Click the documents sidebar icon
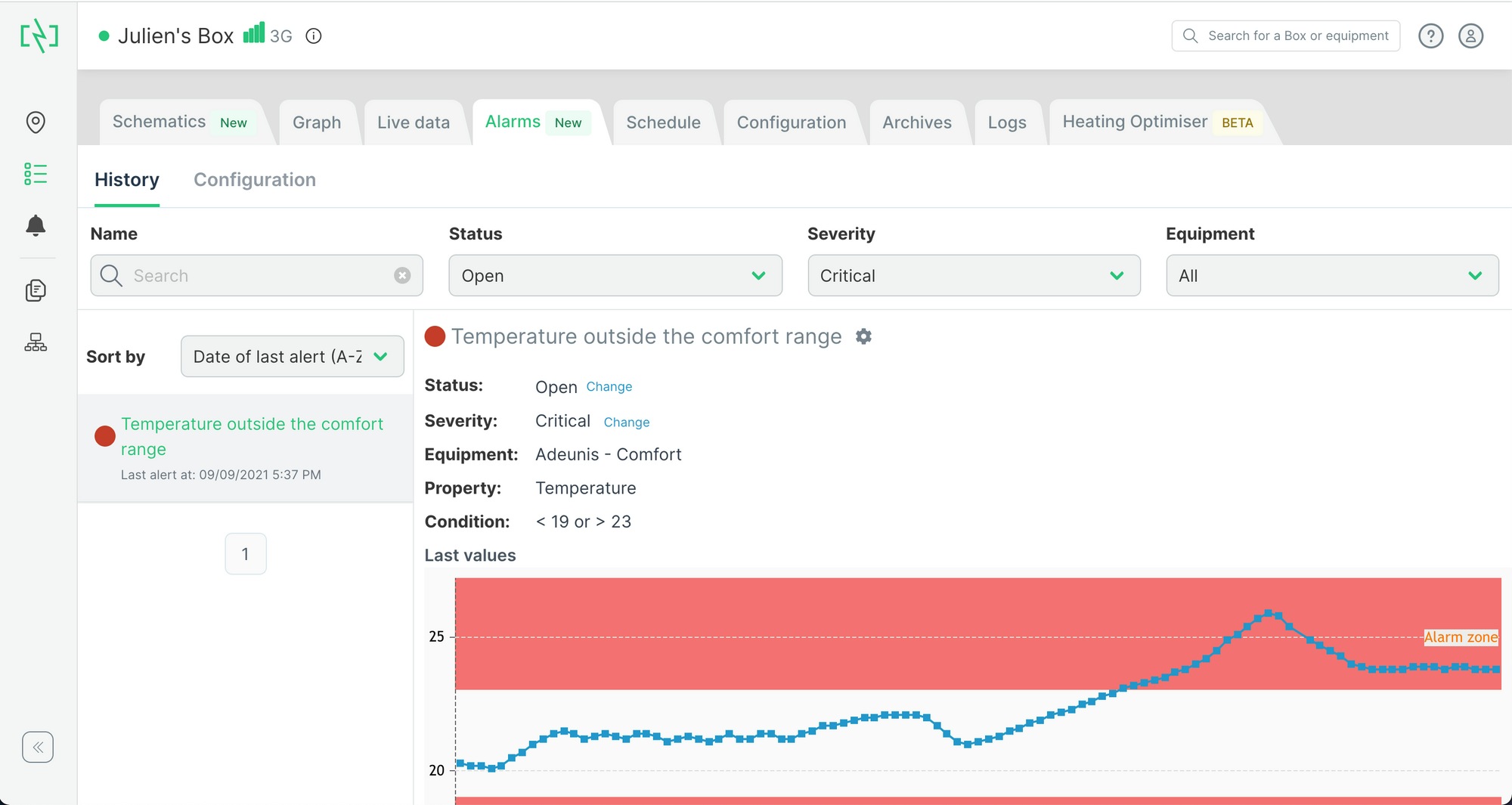Viewport: 1512px width, 805px height. point(36,290)
